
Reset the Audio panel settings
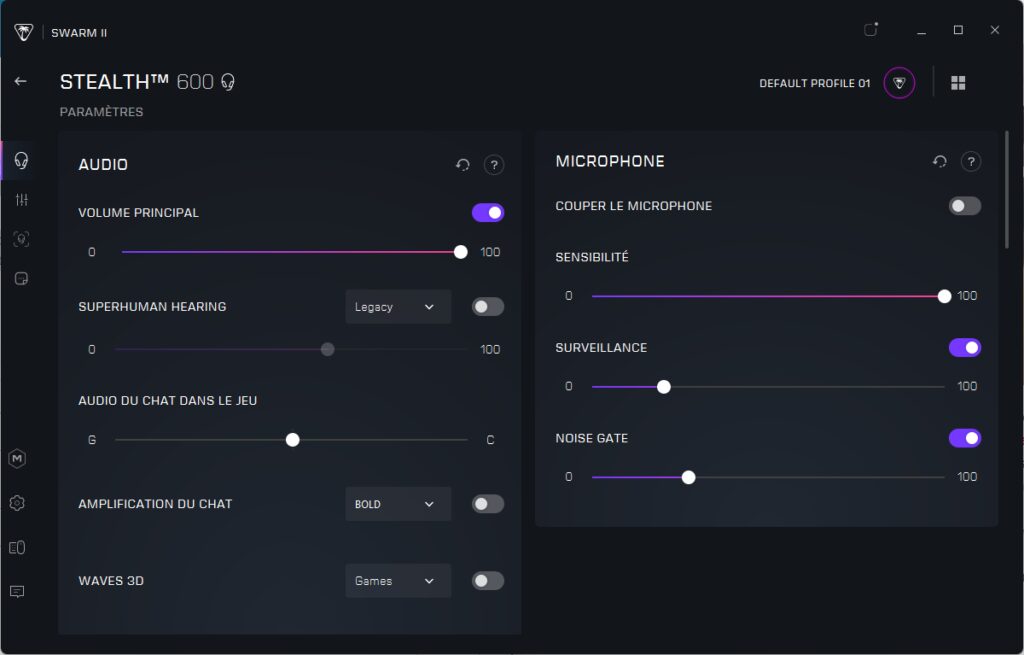tap(463, 165)
